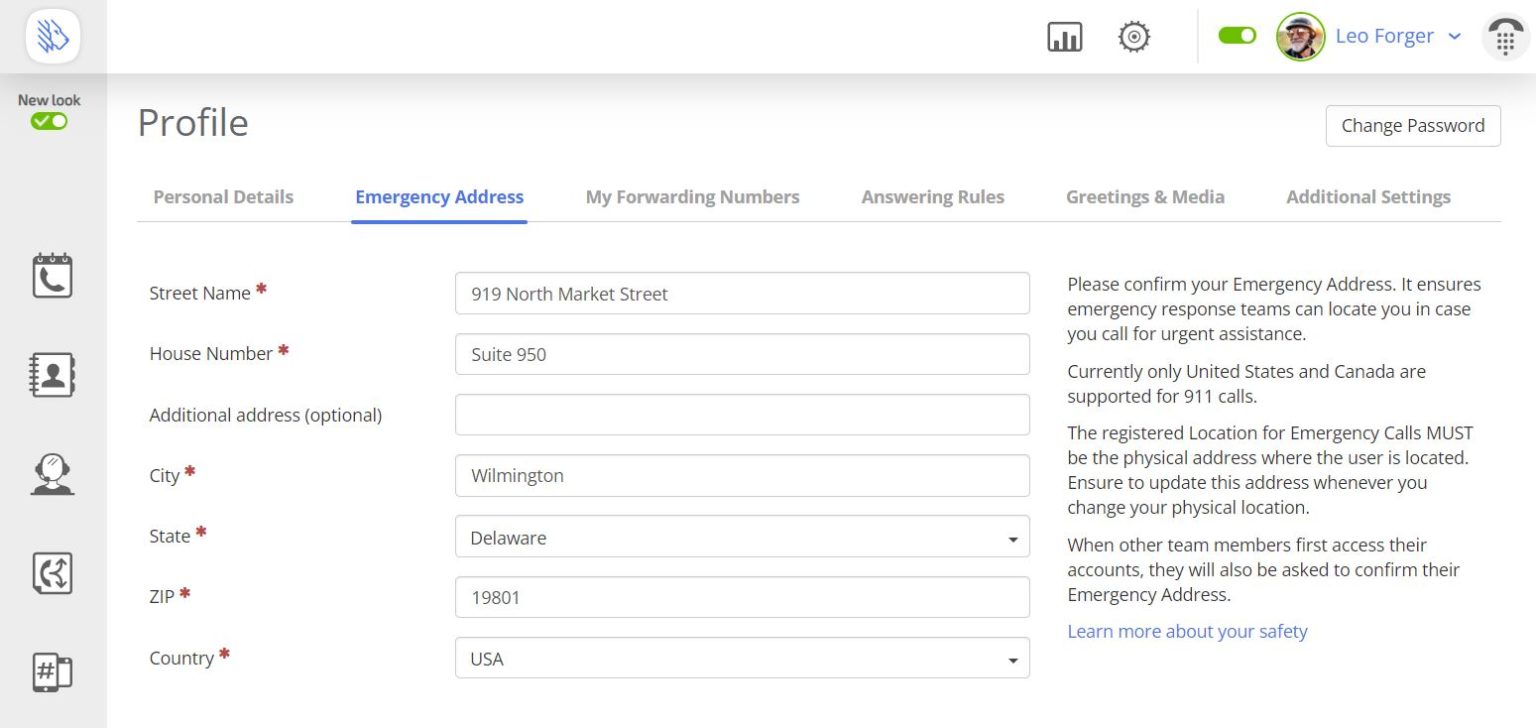Click the app logo icon
Screen dimensions: 1536x728
(53, 37)
